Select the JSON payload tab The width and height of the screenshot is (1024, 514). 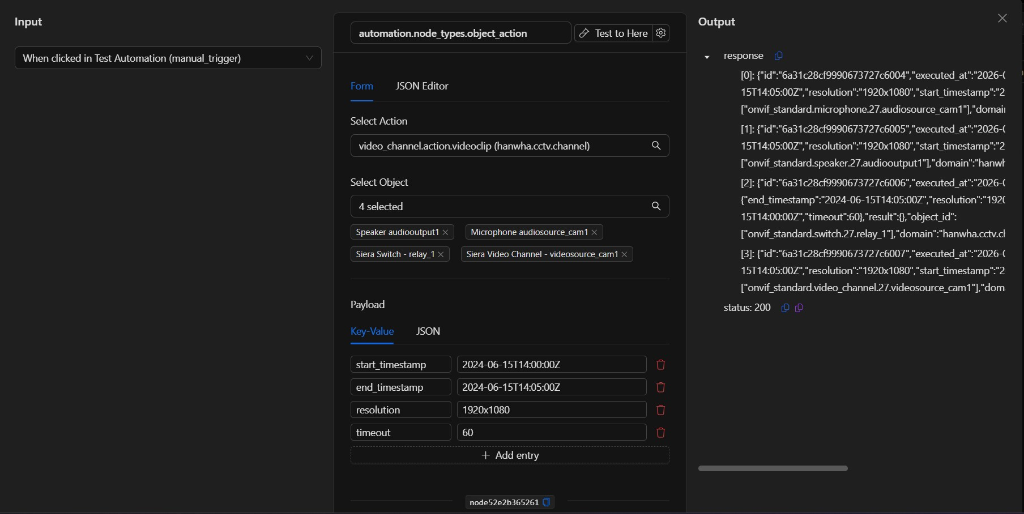(428, 331)
